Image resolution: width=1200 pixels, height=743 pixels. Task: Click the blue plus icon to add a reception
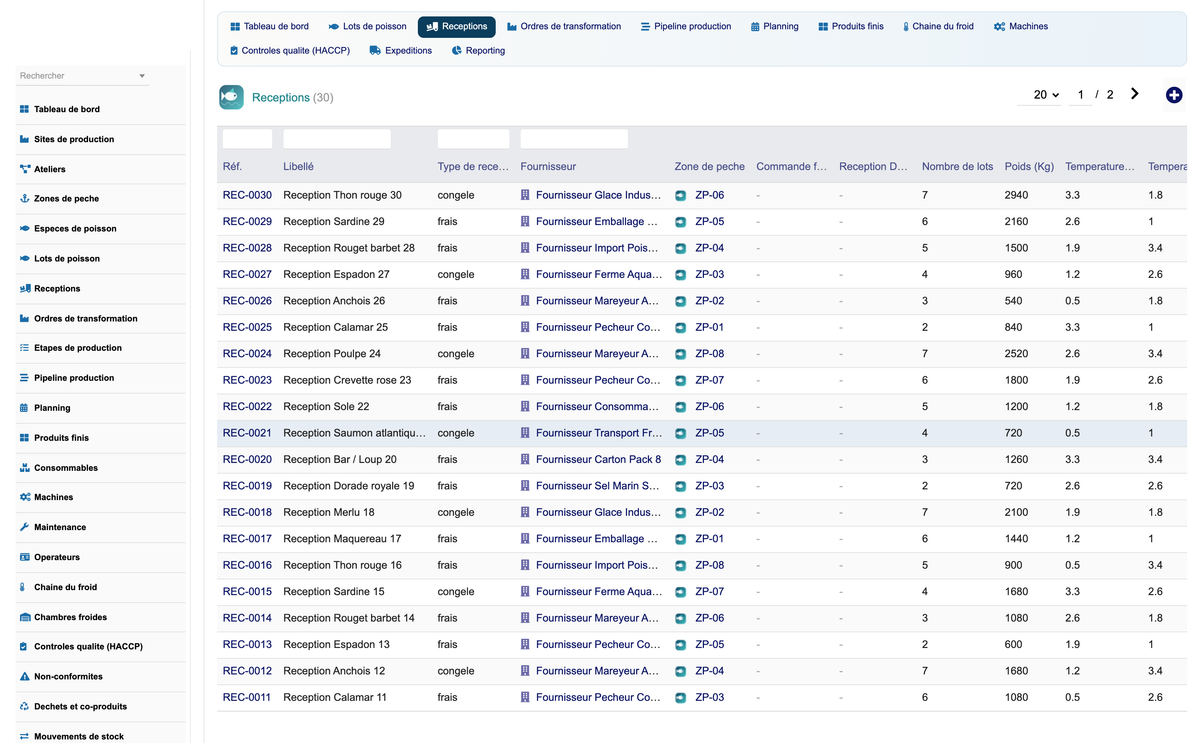coord(1174,95)
